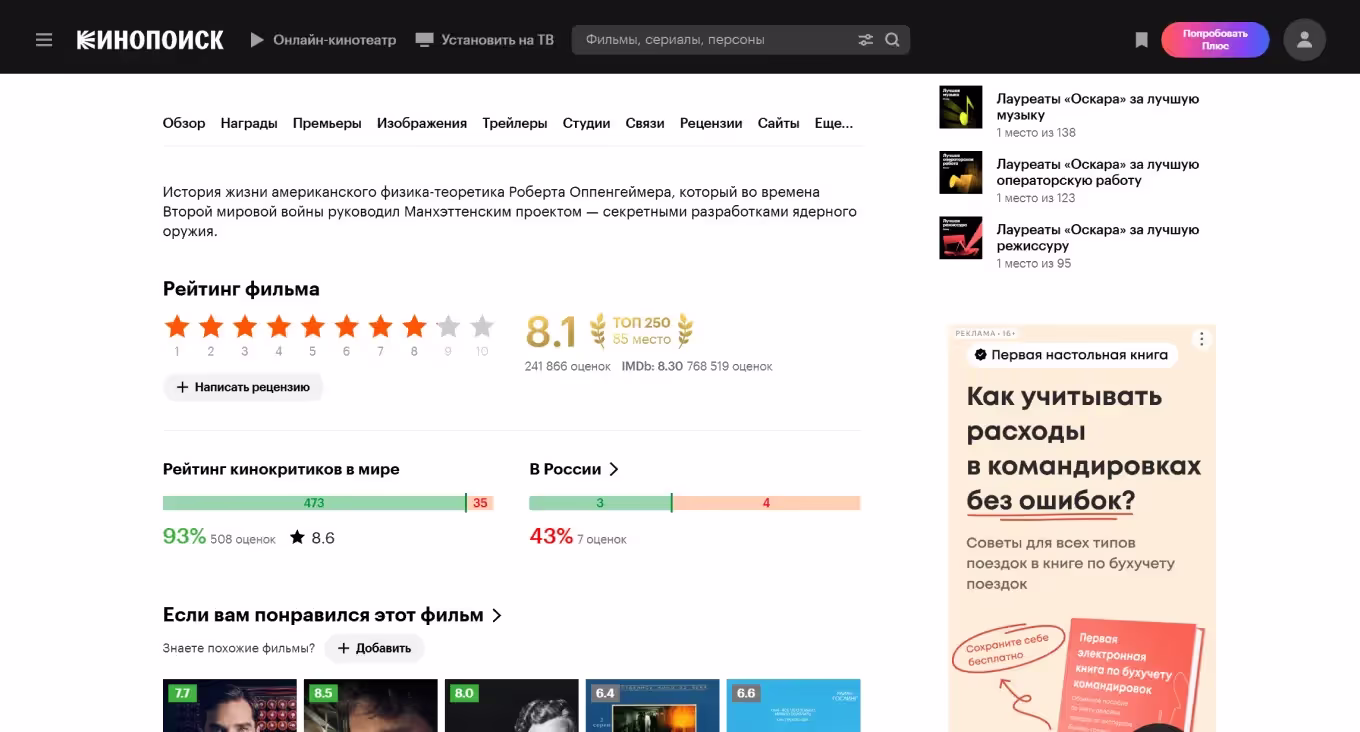The image size is (1360, 732).
Task: Set rating to 1 star
Action: [x=177, y=326]
